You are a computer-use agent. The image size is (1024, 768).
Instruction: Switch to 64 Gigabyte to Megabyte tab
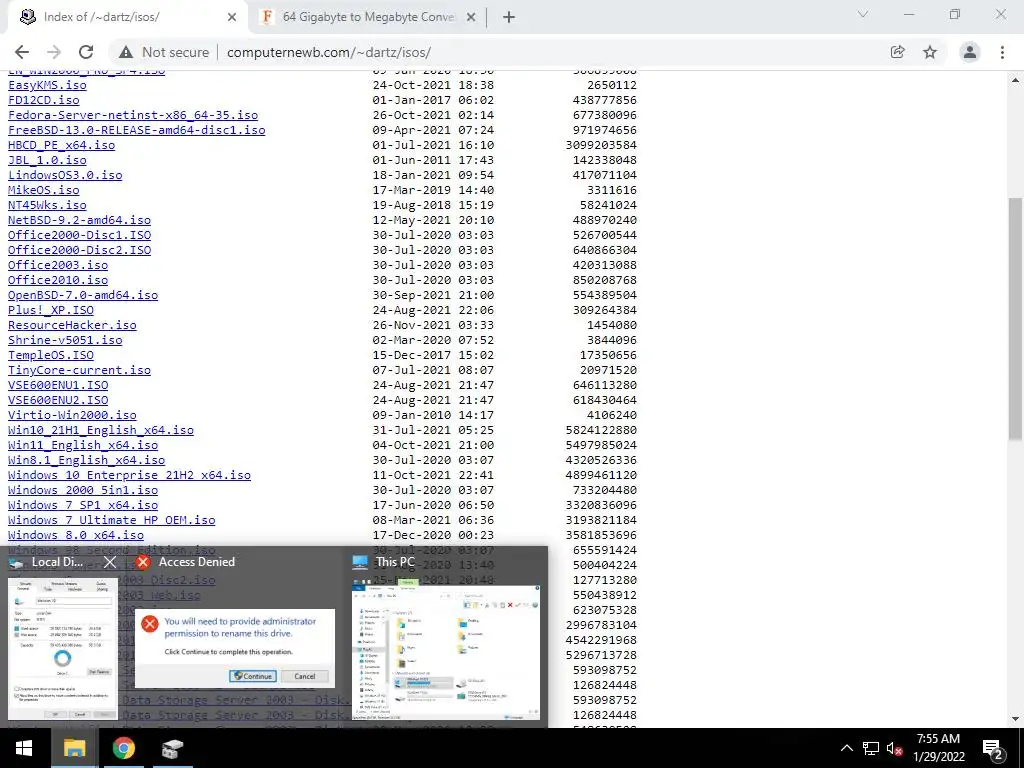368,17
